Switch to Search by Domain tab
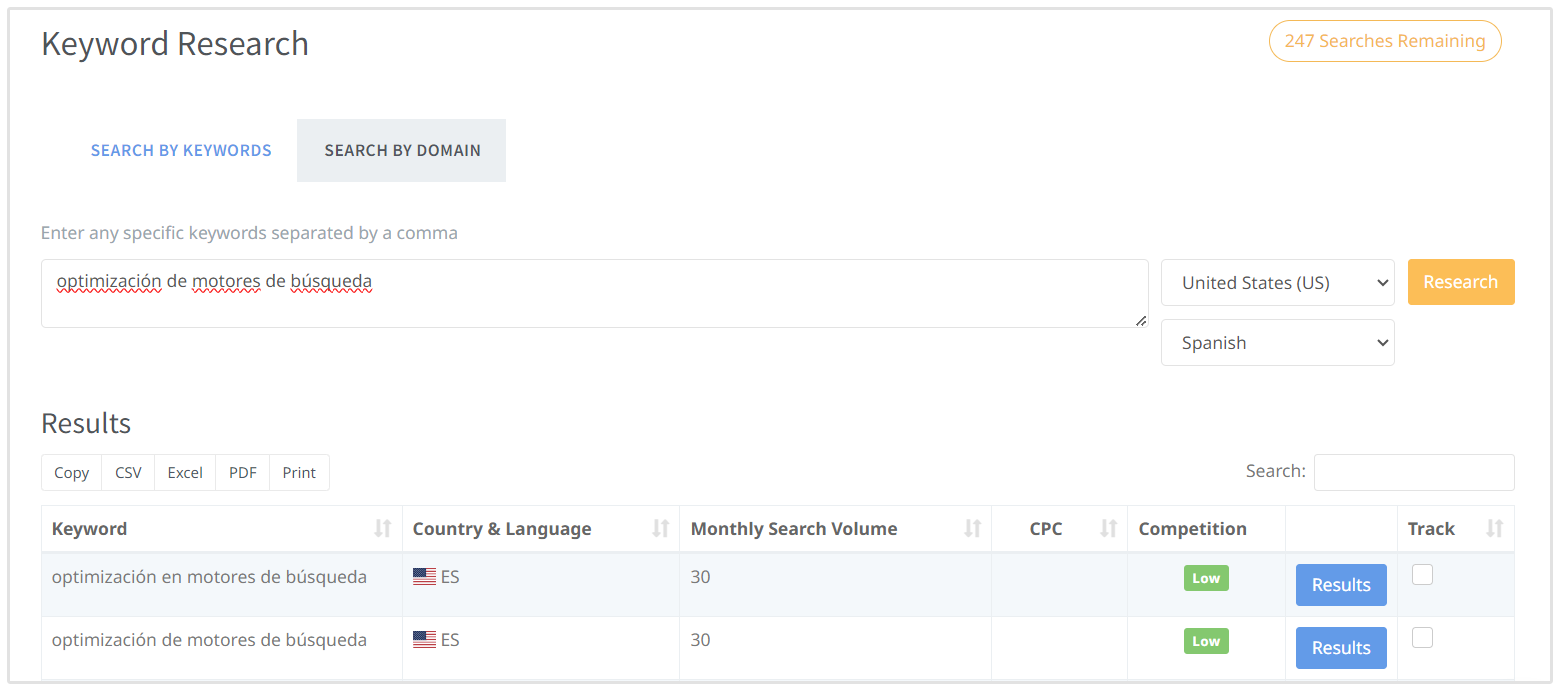1560x691 pixels. pos(402,151)
